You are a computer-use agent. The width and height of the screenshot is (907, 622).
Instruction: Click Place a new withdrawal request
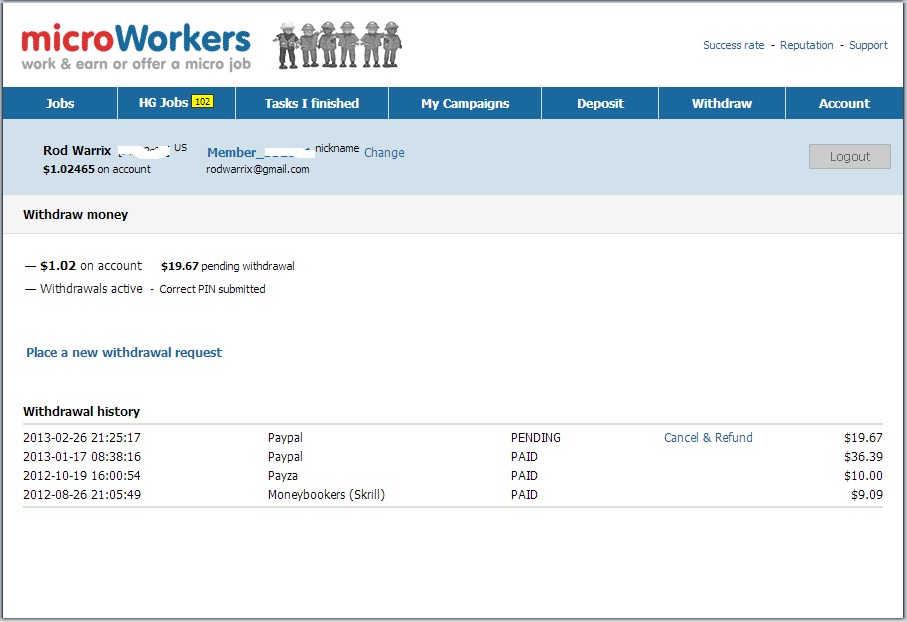(x=124, y=352)
